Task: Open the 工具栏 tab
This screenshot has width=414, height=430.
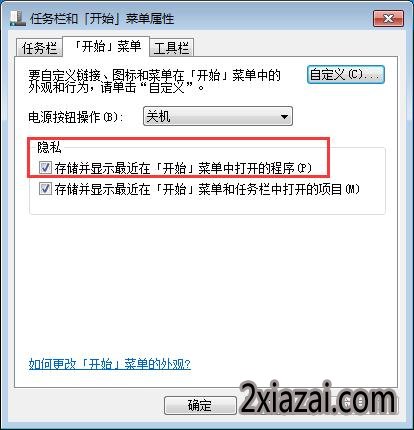Action: (x=171, y=48)
